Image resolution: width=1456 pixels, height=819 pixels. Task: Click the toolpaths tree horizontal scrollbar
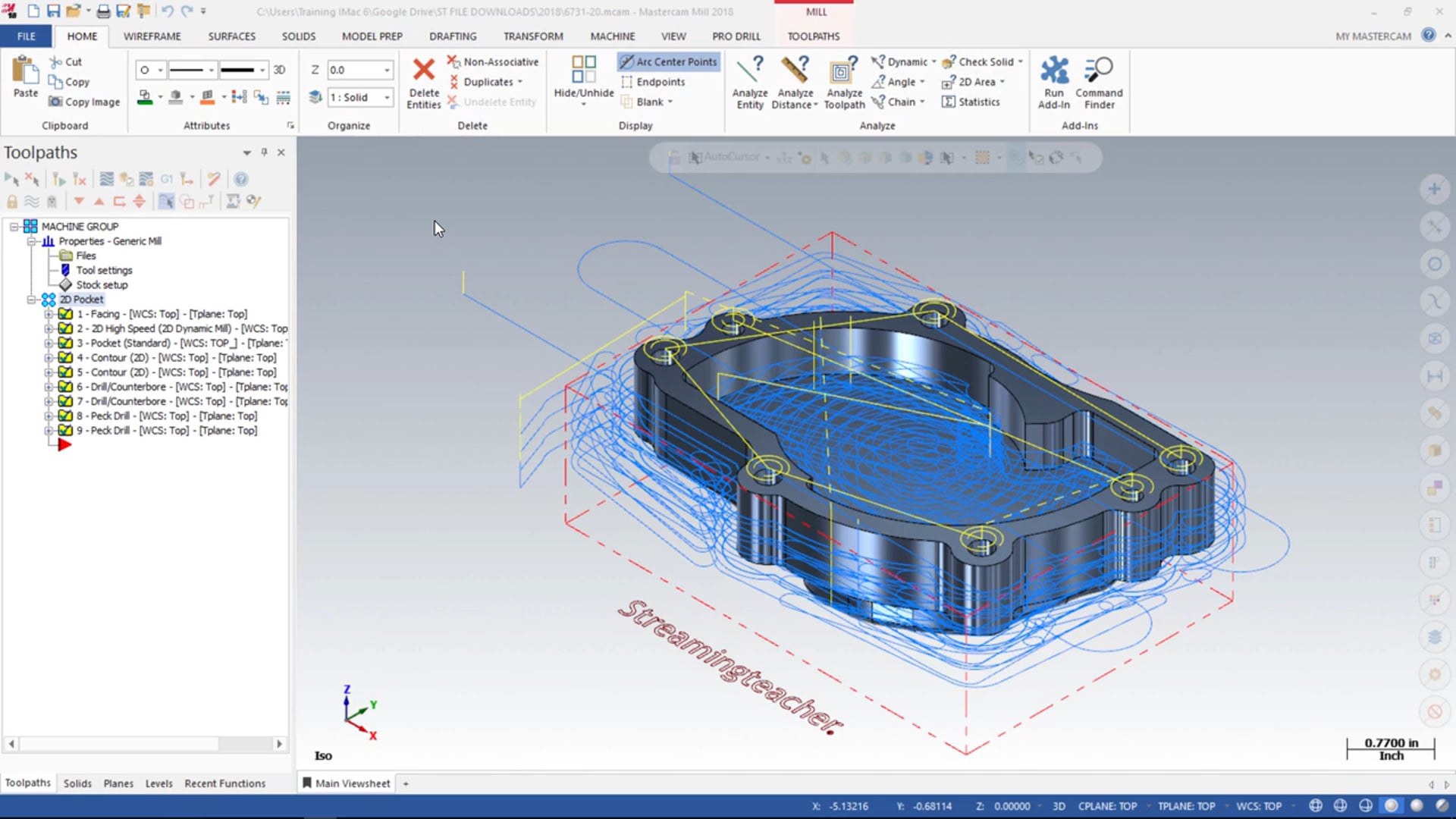pos(146,744)
